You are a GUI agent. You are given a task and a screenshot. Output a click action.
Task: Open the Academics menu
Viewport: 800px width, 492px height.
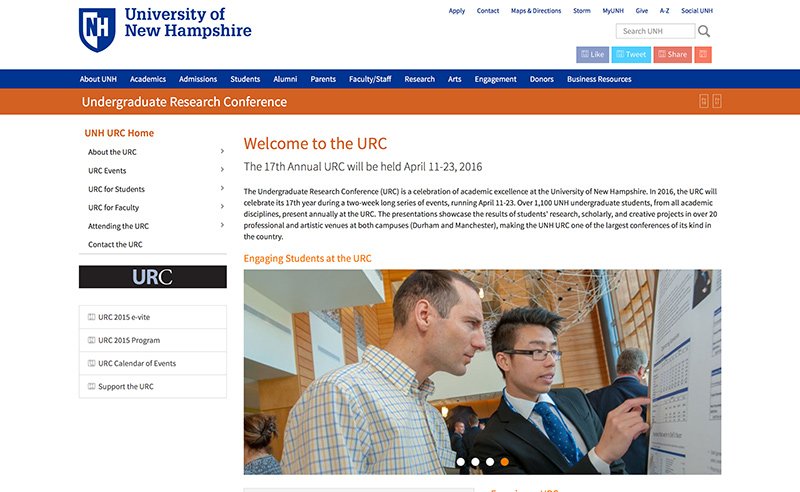point(148,79)
